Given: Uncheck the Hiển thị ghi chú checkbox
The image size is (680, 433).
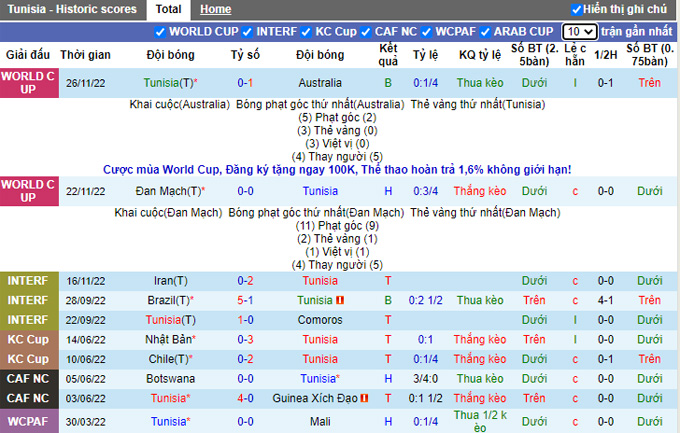Looking at the screenshot, I should click(x=576, y=9).
